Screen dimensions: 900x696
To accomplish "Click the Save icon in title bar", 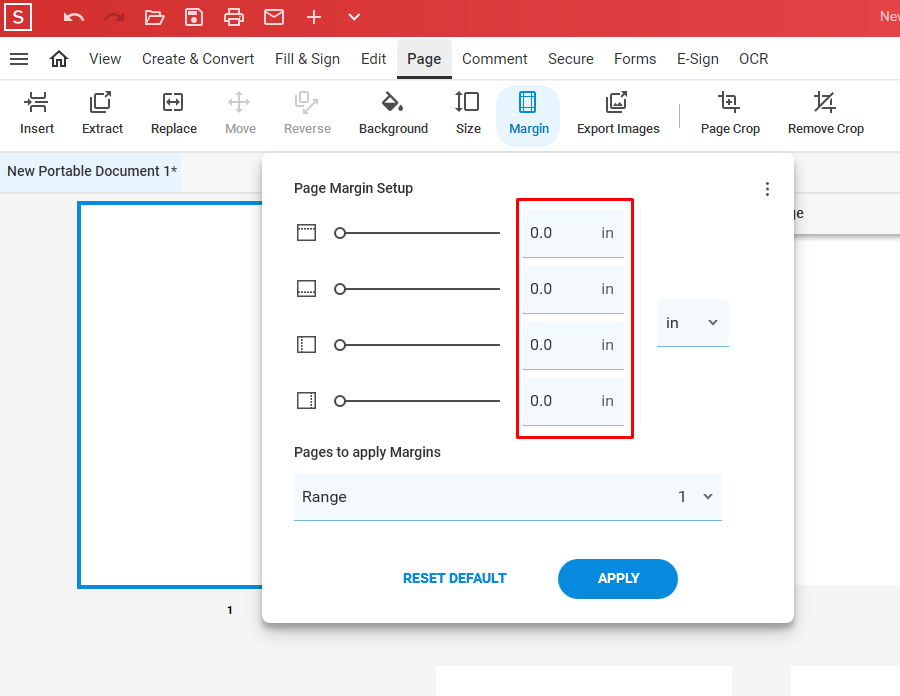I will click(194, 17).
